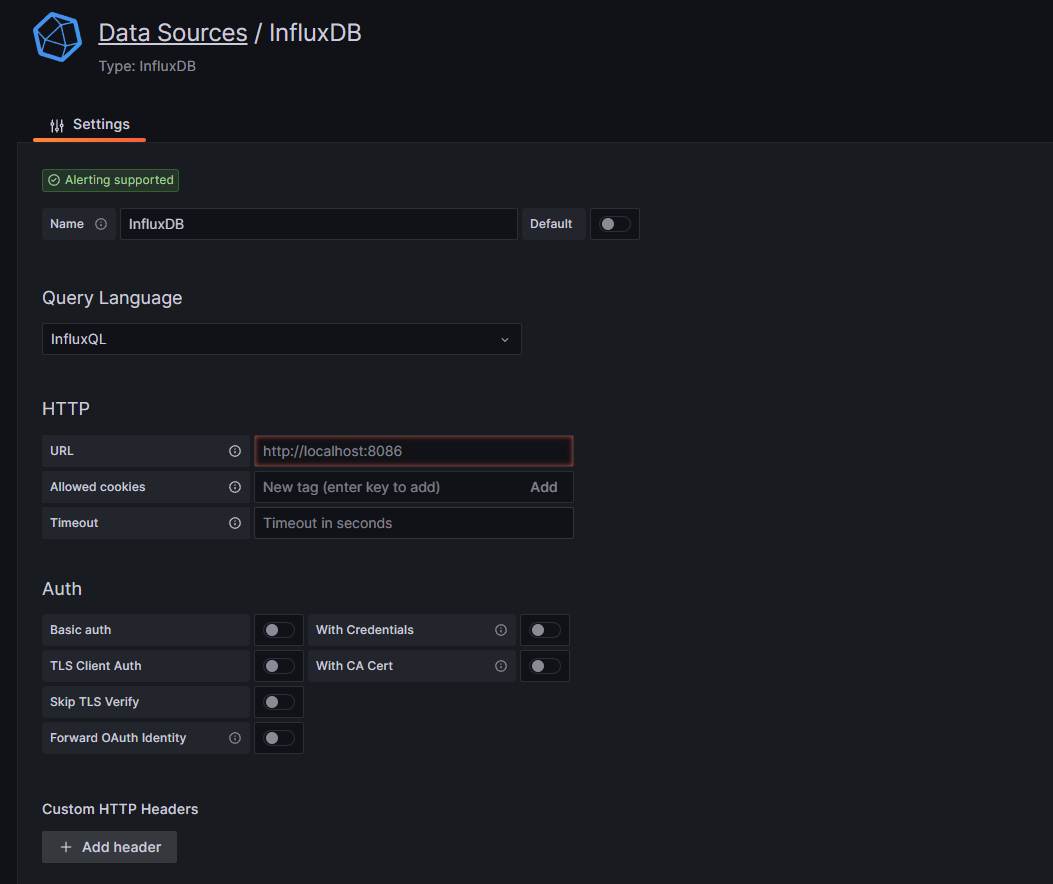1053x884 pixels.
Task: Open the Query Language dropdown
Action: (281, 339)
